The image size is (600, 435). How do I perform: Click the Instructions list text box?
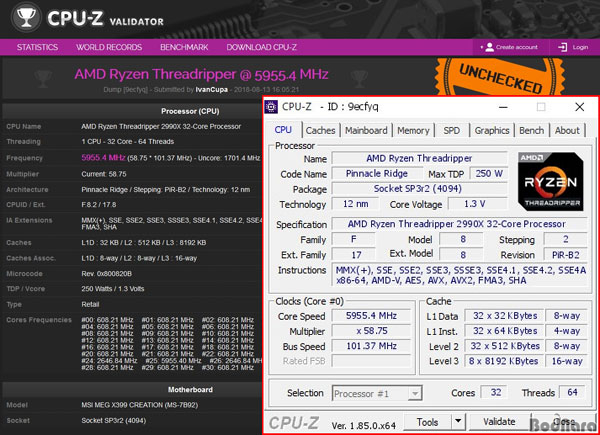tap(459, 275)
